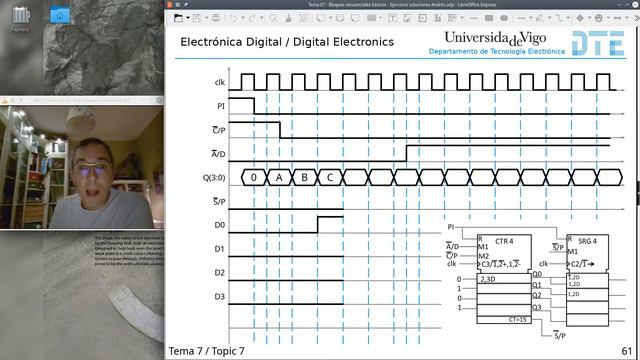The image size is (640, 360).
Task: Click the 'Tema 7 / Topic 7' footer text
Action: click(x=207, y=351)
